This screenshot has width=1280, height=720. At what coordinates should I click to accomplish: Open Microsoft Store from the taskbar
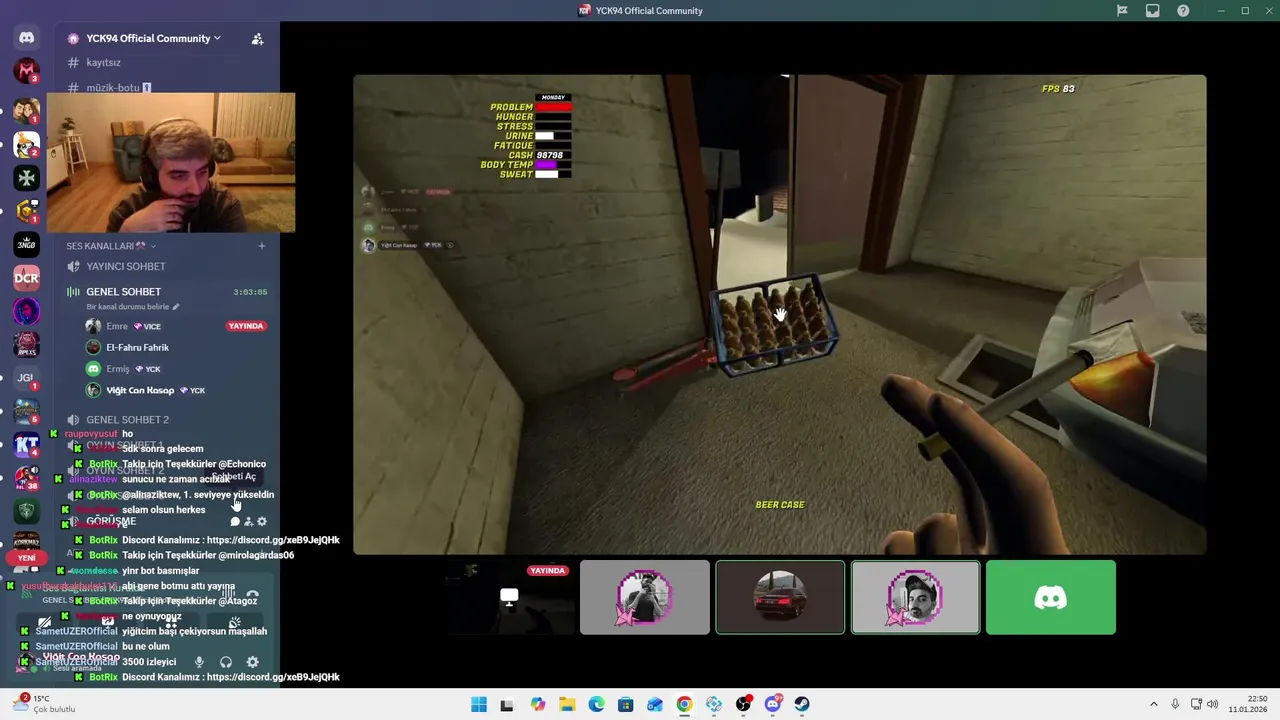[626, 704]
